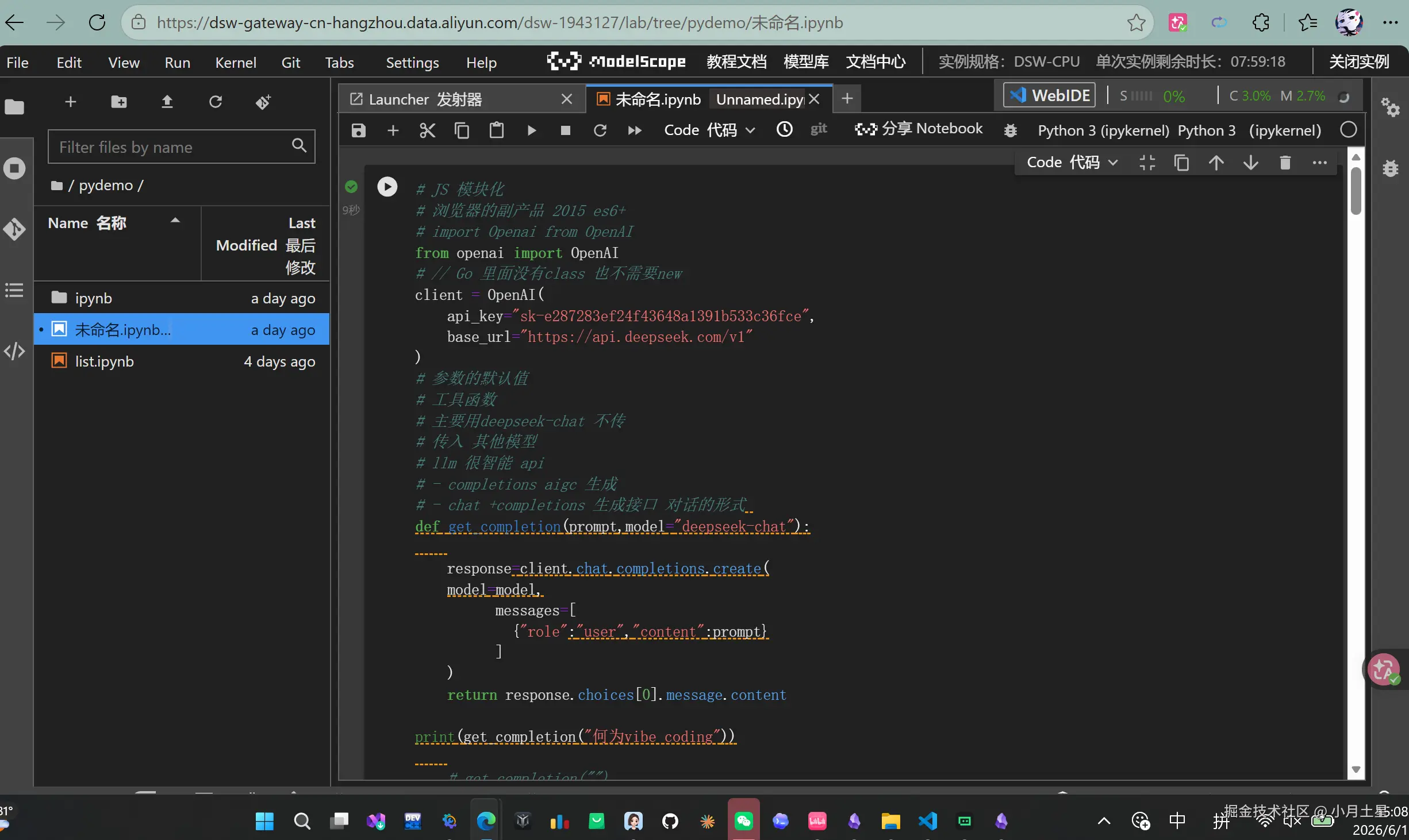Upload files using the upload arrow icon
The image size is (1409, 840).
[x=167, y=102]
